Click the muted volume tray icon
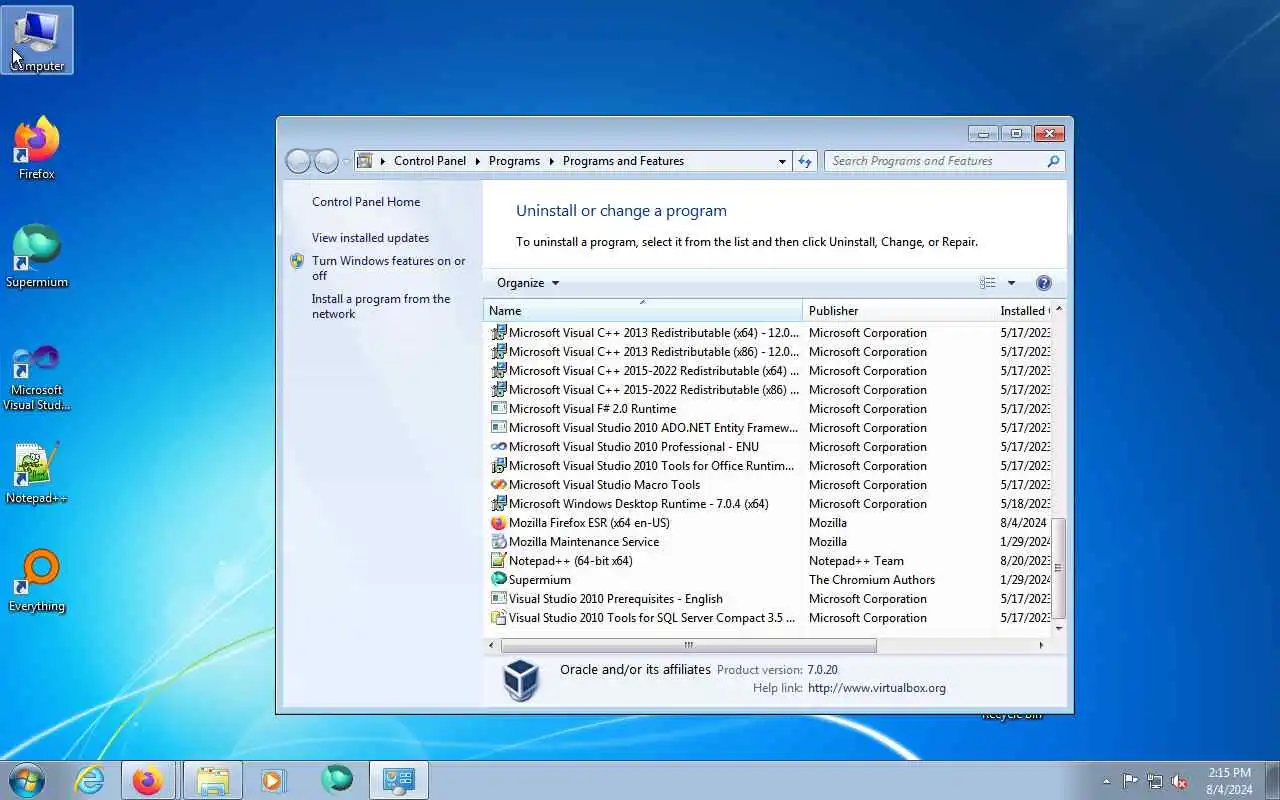This screenshot has height=800, width=1280. click(x=1180, y=781)
